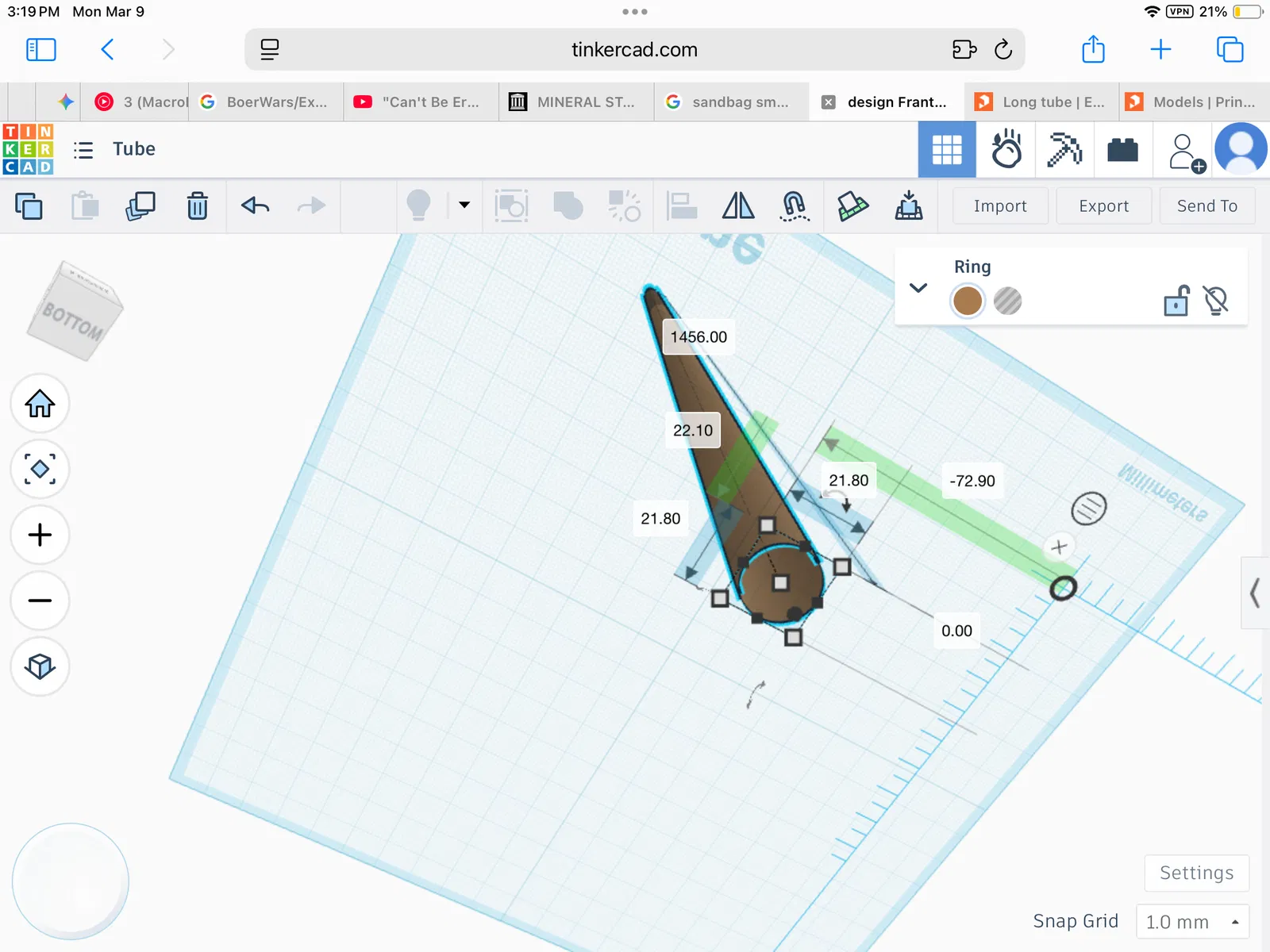The height and width of the screenshot is (952, 1270).
Task: Collapse the Ring shape panel
Action: pyautogui.click(x=918, y=287)
